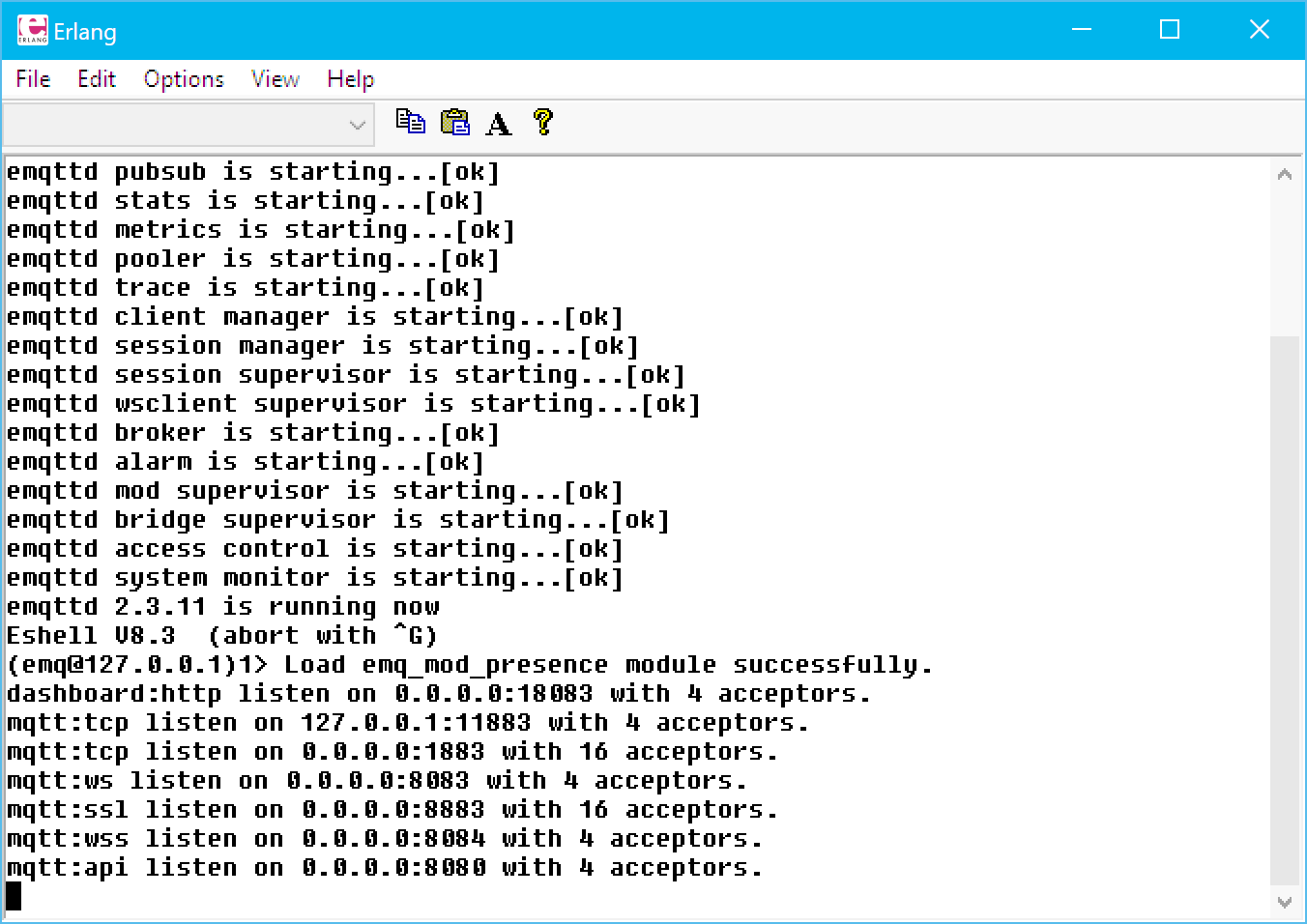
Task: Click the 'Eshell V8.3 (abort with ^G)' line
Action: coord(222,636)
